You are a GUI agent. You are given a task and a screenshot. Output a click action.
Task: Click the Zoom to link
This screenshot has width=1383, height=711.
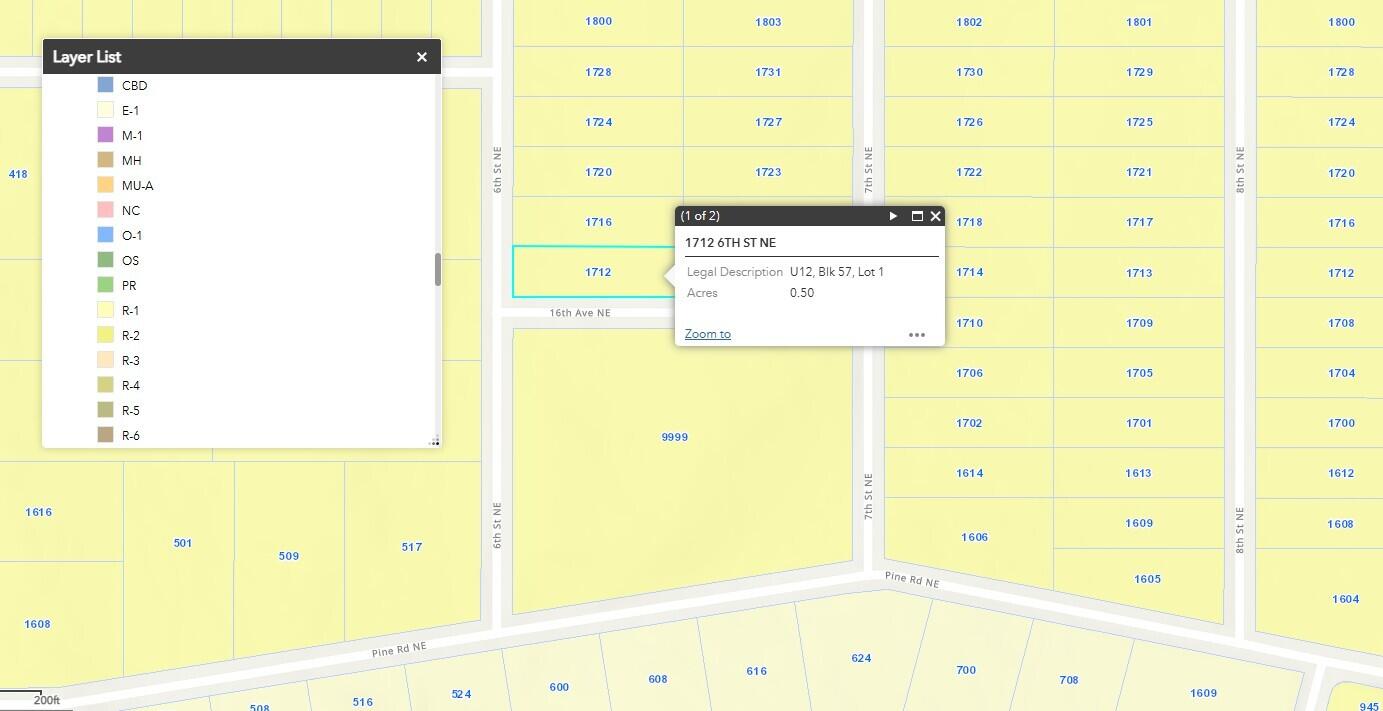pyautogui.click(x=708, y=334)
